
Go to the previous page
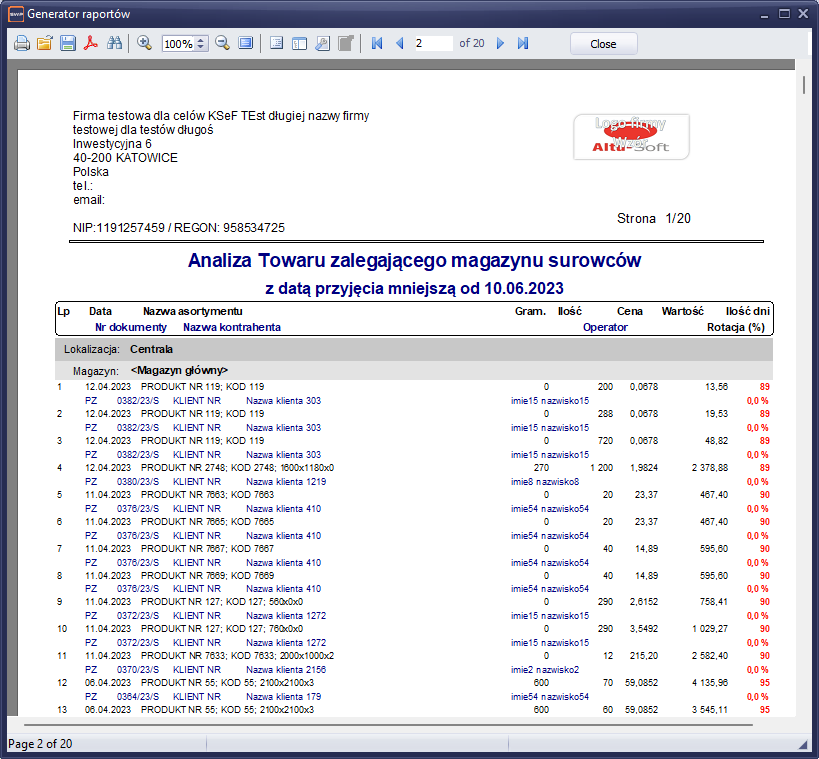pos(399,44)
